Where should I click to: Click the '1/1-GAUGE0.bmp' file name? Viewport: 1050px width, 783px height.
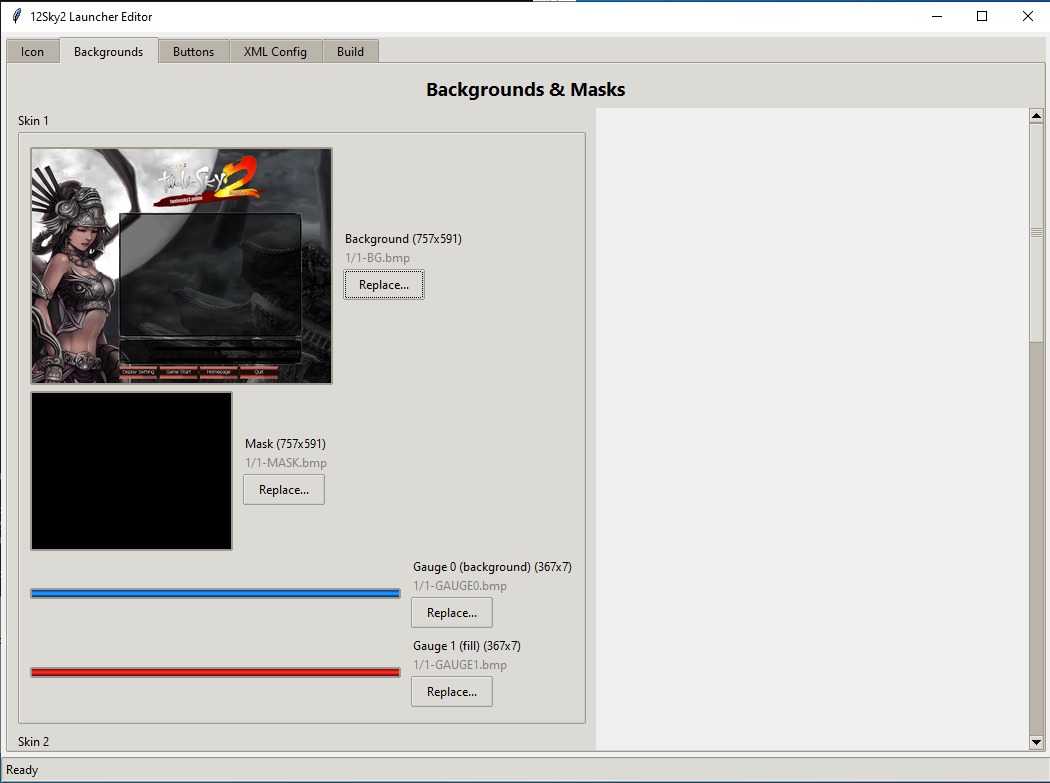coord(460,586)
